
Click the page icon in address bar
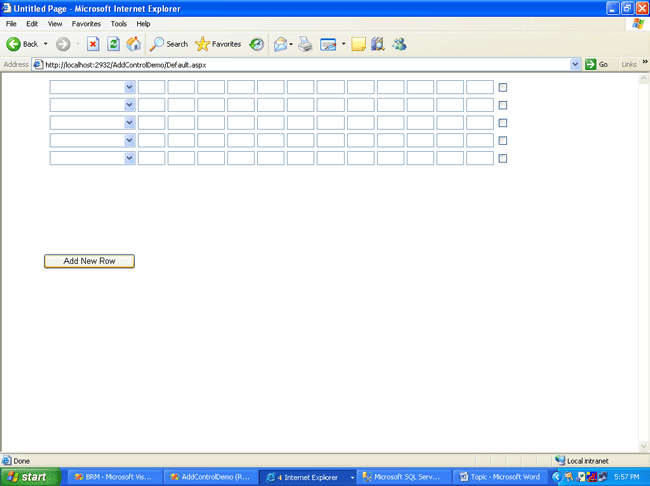click(x=38, y=65)
